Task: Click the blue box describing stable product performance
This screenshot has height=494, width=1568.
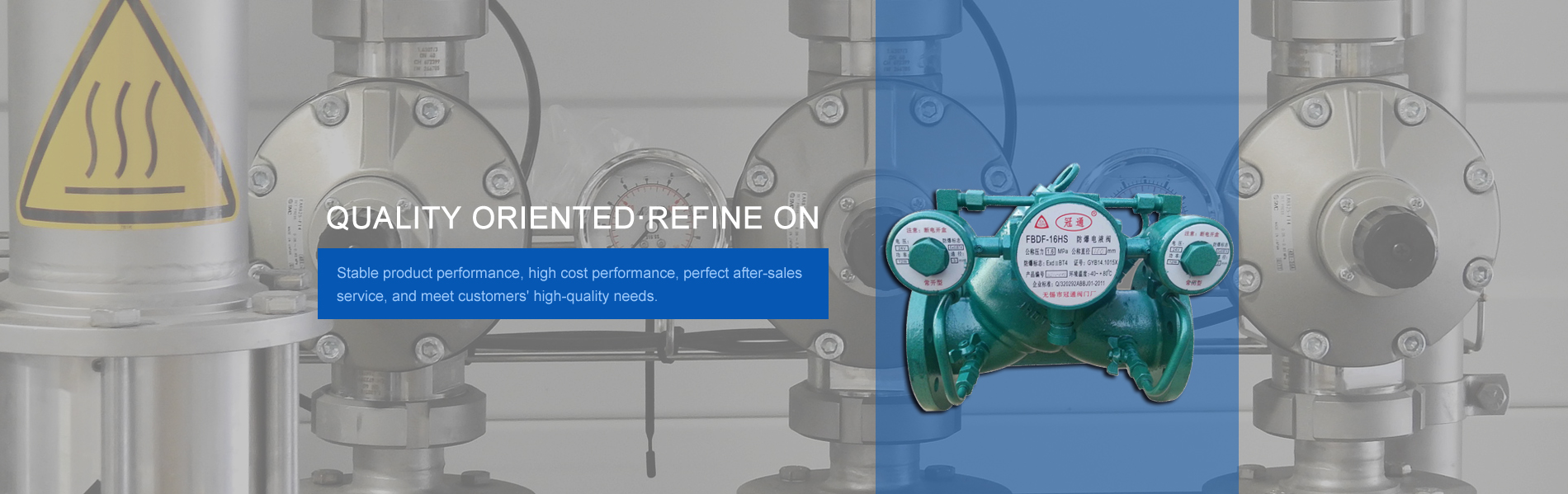Action: point(572,284)
